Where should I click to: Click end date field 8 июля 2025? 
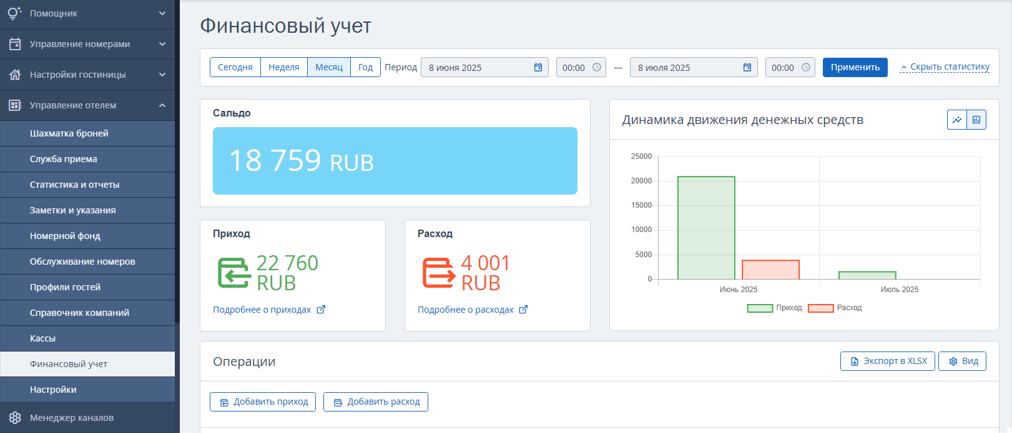pos(694,67)
